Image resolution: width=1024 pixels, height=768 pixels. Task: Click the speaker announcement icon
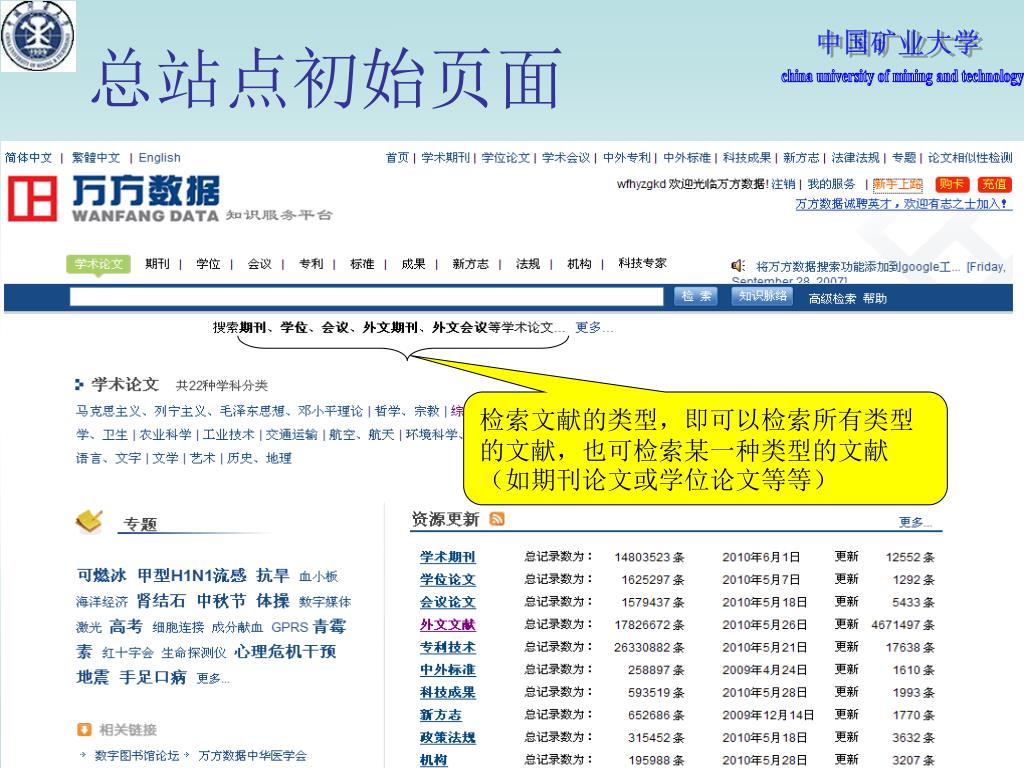coord(738,266)
